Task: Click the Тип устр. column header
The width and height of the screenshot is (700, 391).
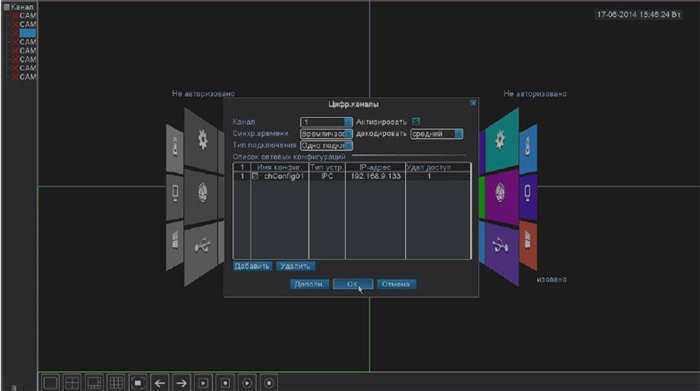Action: click(x=327, y=167)
